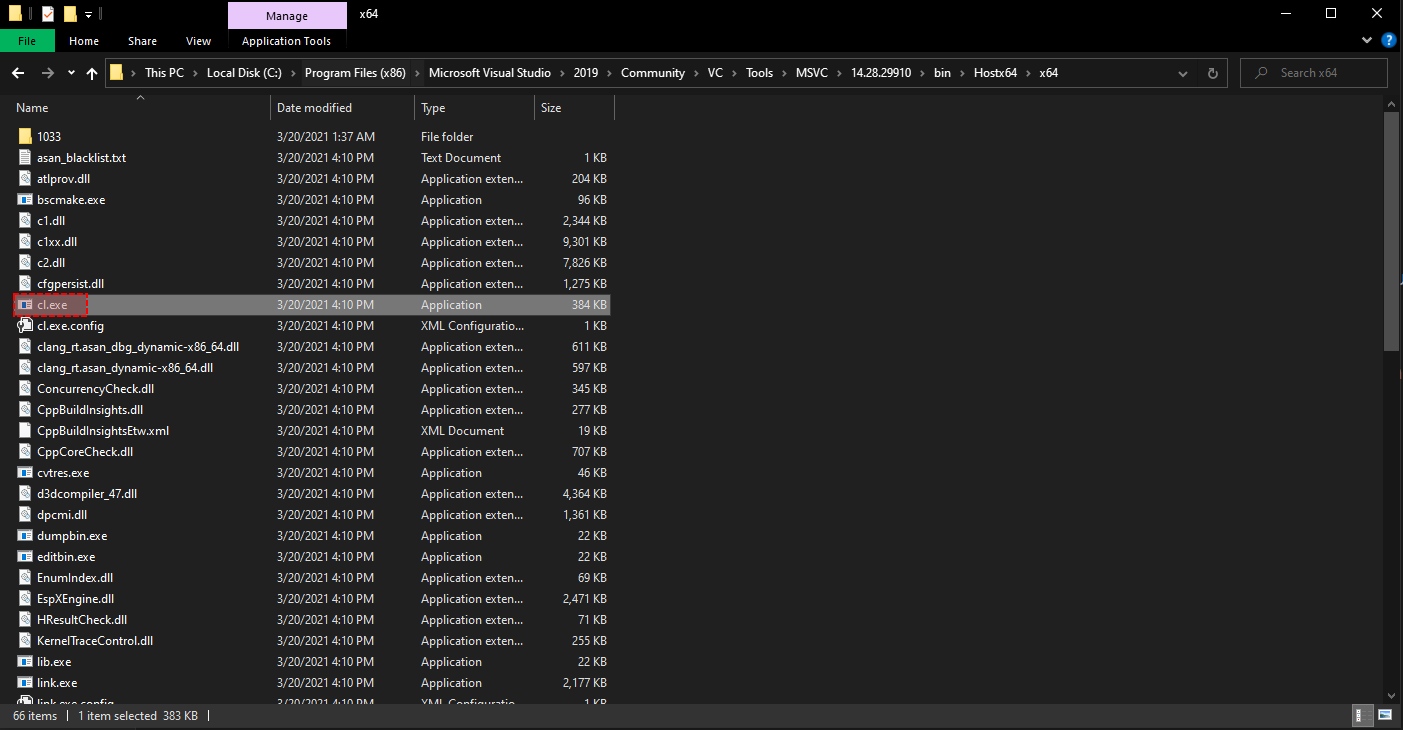
Task: Open the File menu tab
Action: pyautogui.click(x=27, y=41)
